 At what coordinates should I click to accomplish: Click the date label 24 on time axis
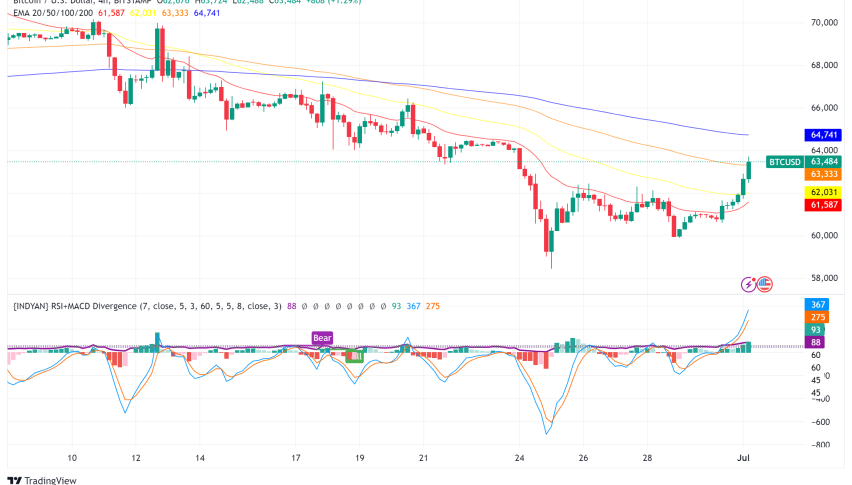tap(519, 458)
